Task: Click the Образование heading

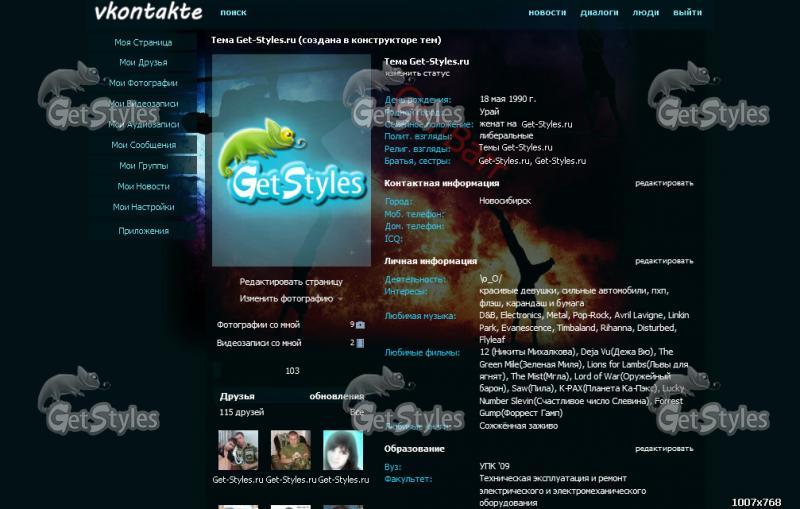Action: (x=414, y=449)
